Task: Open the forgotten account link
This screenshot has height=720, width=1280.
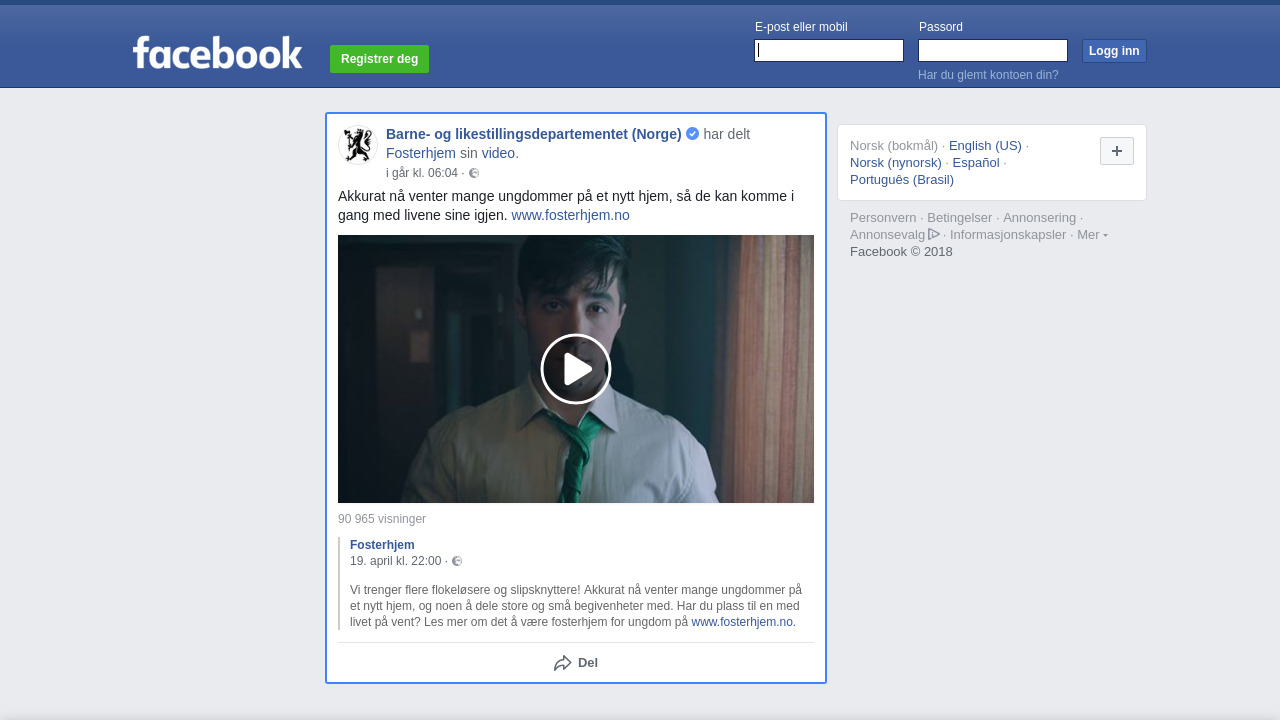Action: tap(988, 75)
